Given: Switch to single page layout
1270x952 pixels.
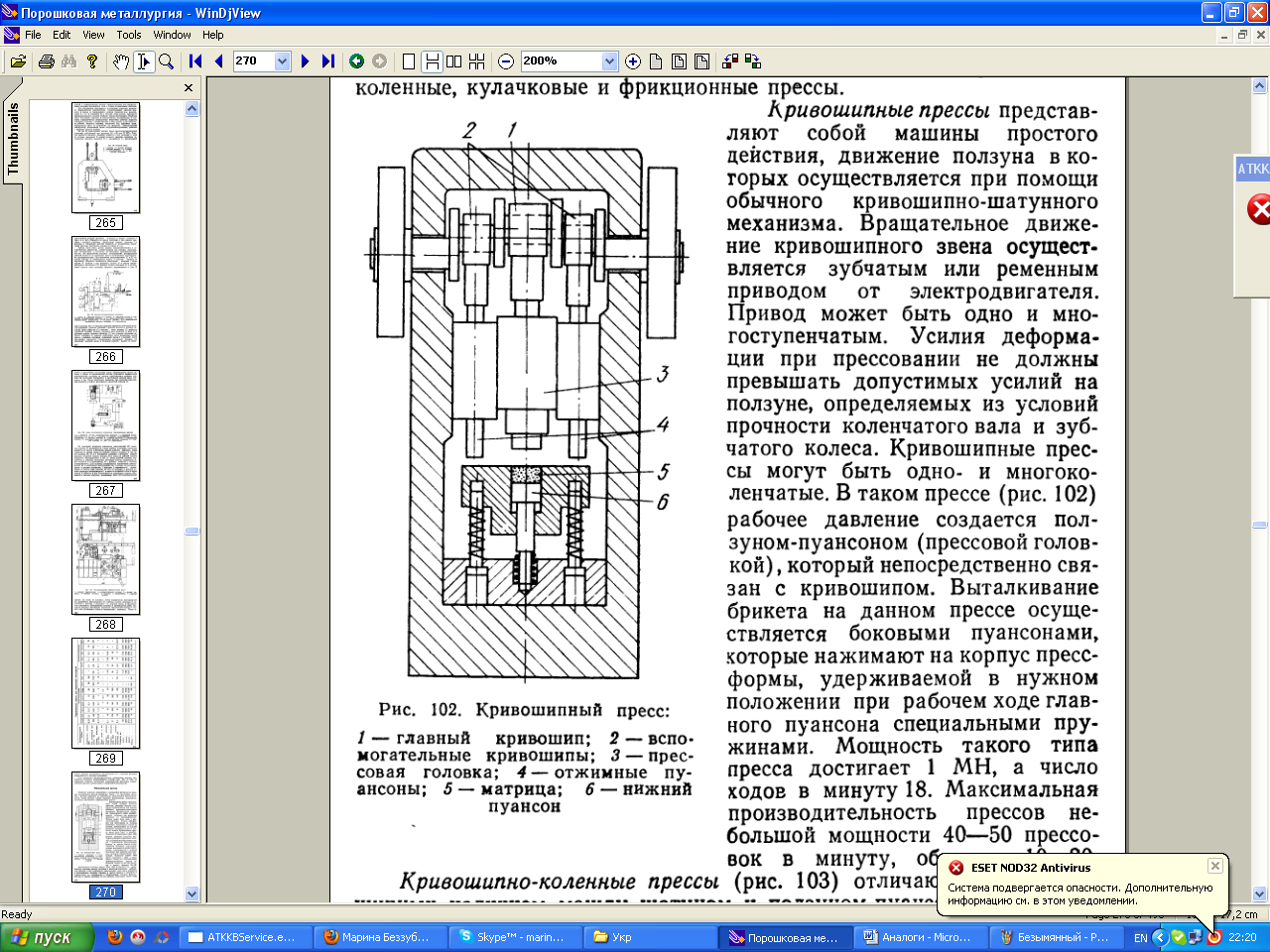Looking at the screenshot, I should point(409,61).
